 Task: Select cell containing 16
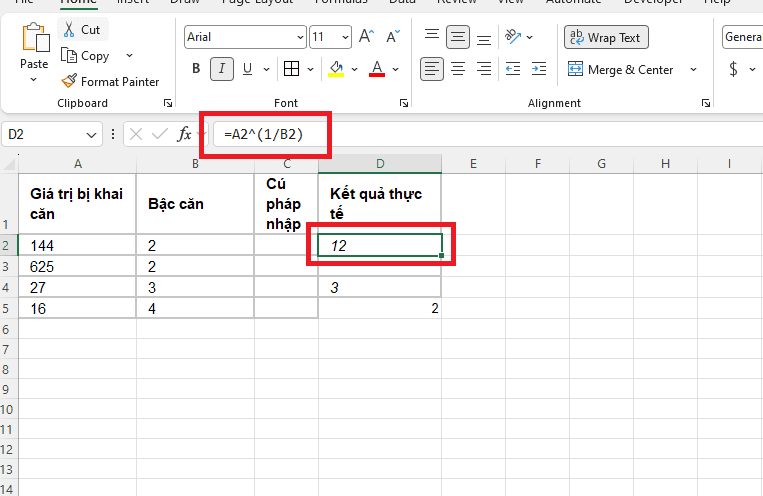[x=77, y=308]
